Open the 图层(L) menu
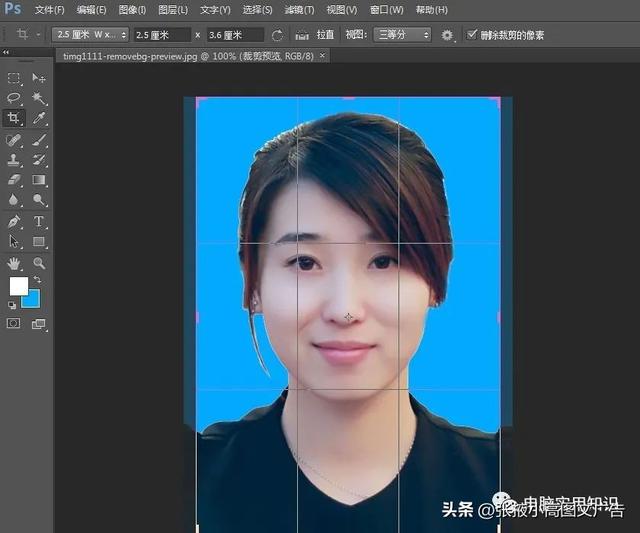640x533 pixels. 173,10
